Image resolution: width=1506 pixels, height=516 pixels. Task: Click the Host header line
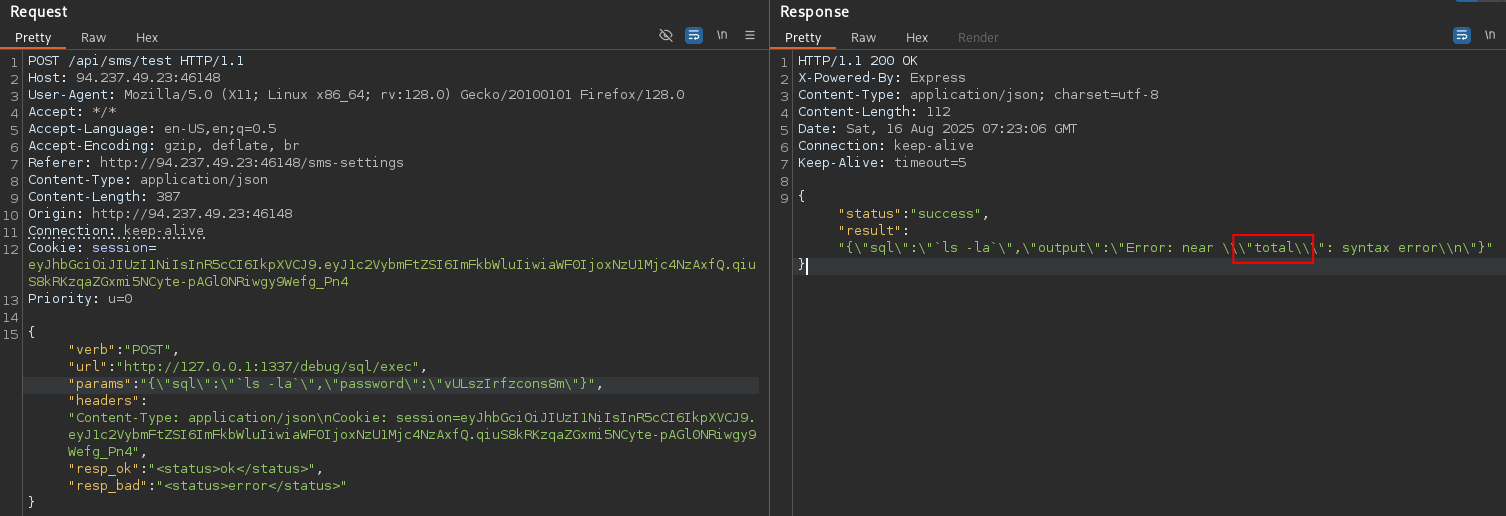tap(124, 77)
